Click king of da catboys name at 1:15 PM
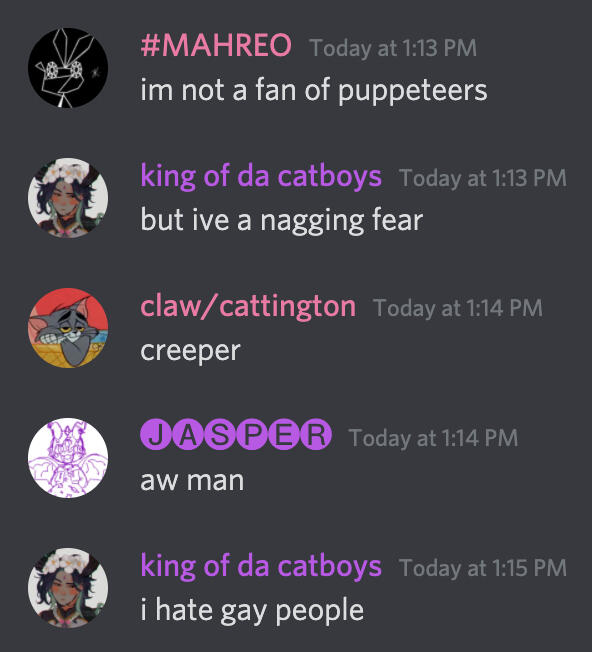Viewport: 592px width, 652px height. pos(261,566)
